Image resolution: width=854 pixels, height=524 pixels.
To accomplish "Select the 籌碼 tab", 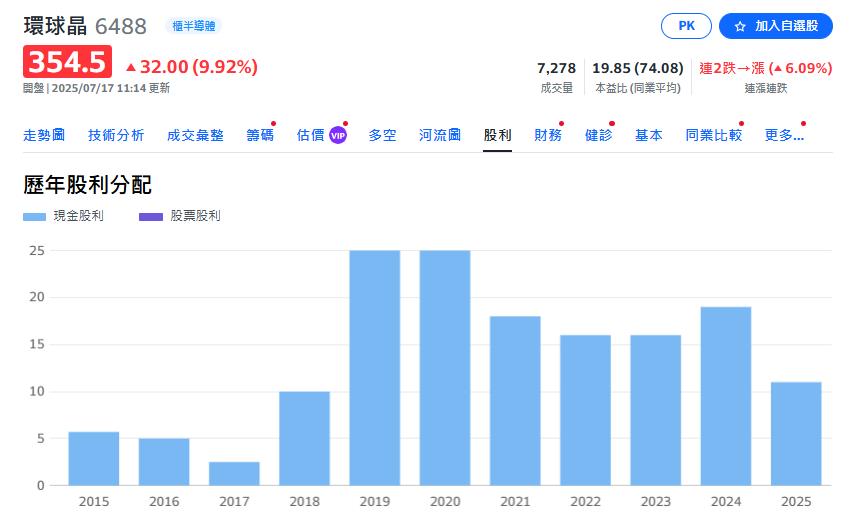I will 260,135.
